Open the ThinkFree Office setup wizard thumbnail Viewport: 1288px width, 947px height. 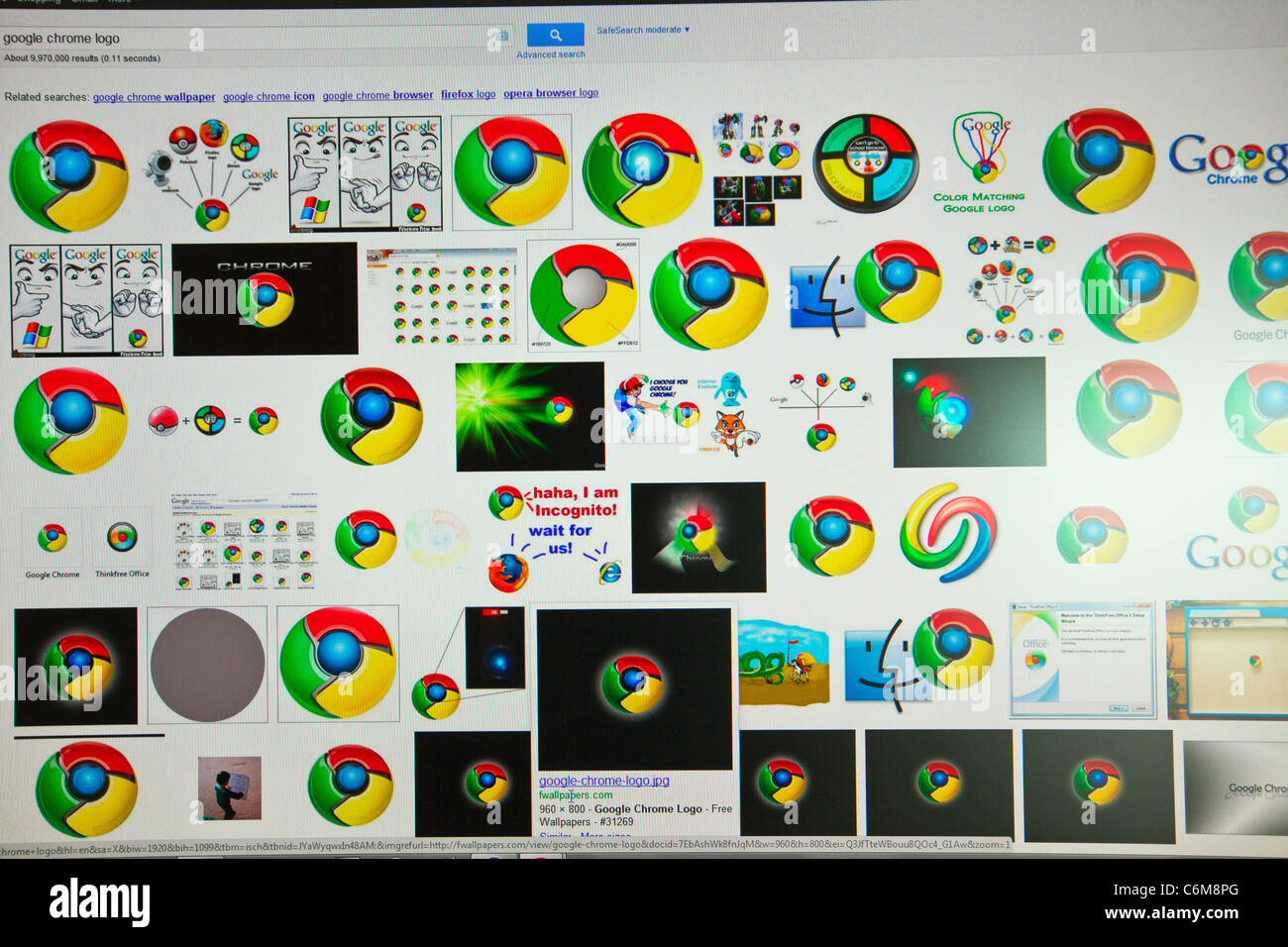pos(1083,659)
